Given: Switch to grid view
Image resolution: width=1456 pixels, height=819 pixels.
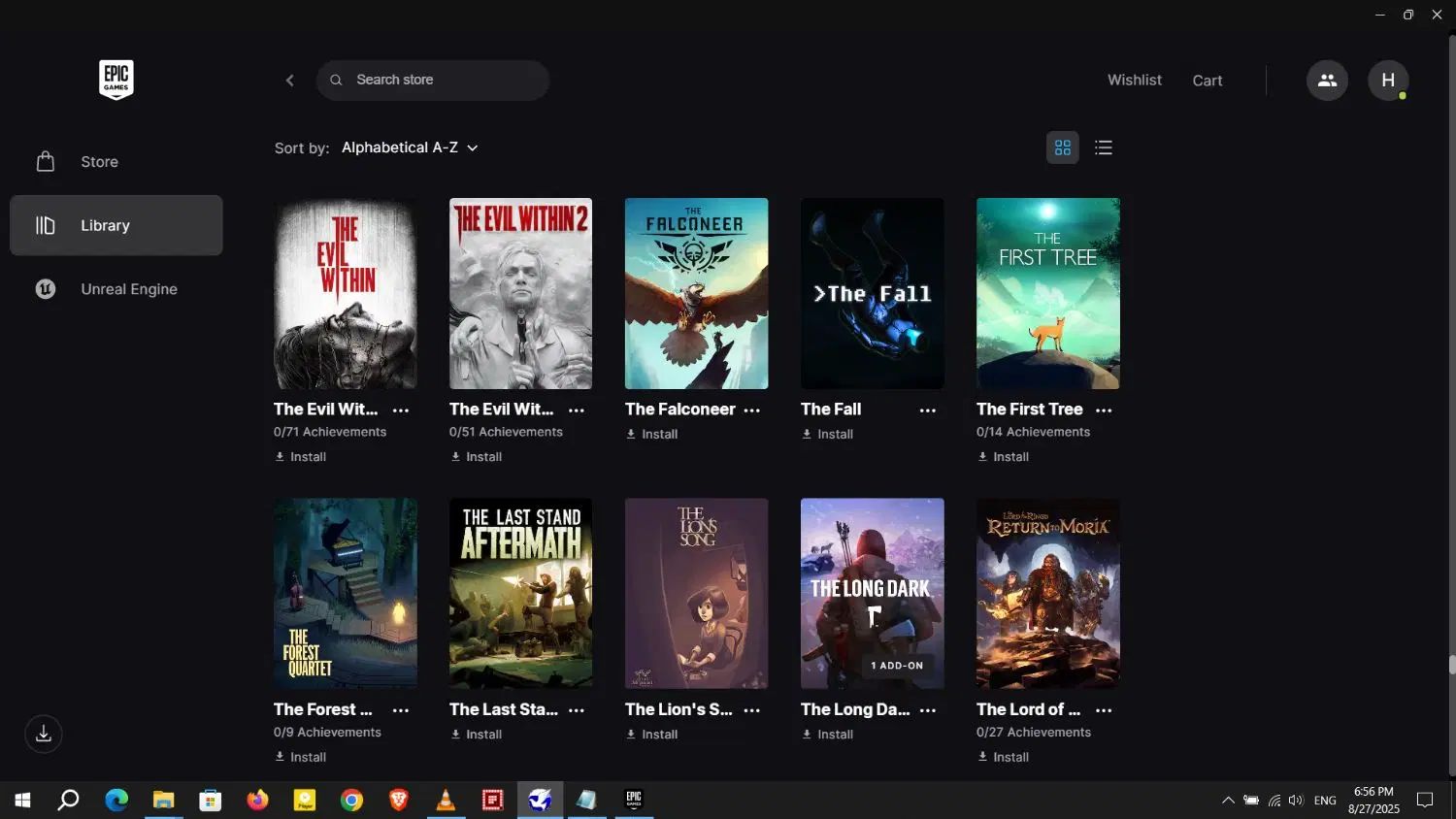Looking at the screenshot, I should tap(1063, 147).
